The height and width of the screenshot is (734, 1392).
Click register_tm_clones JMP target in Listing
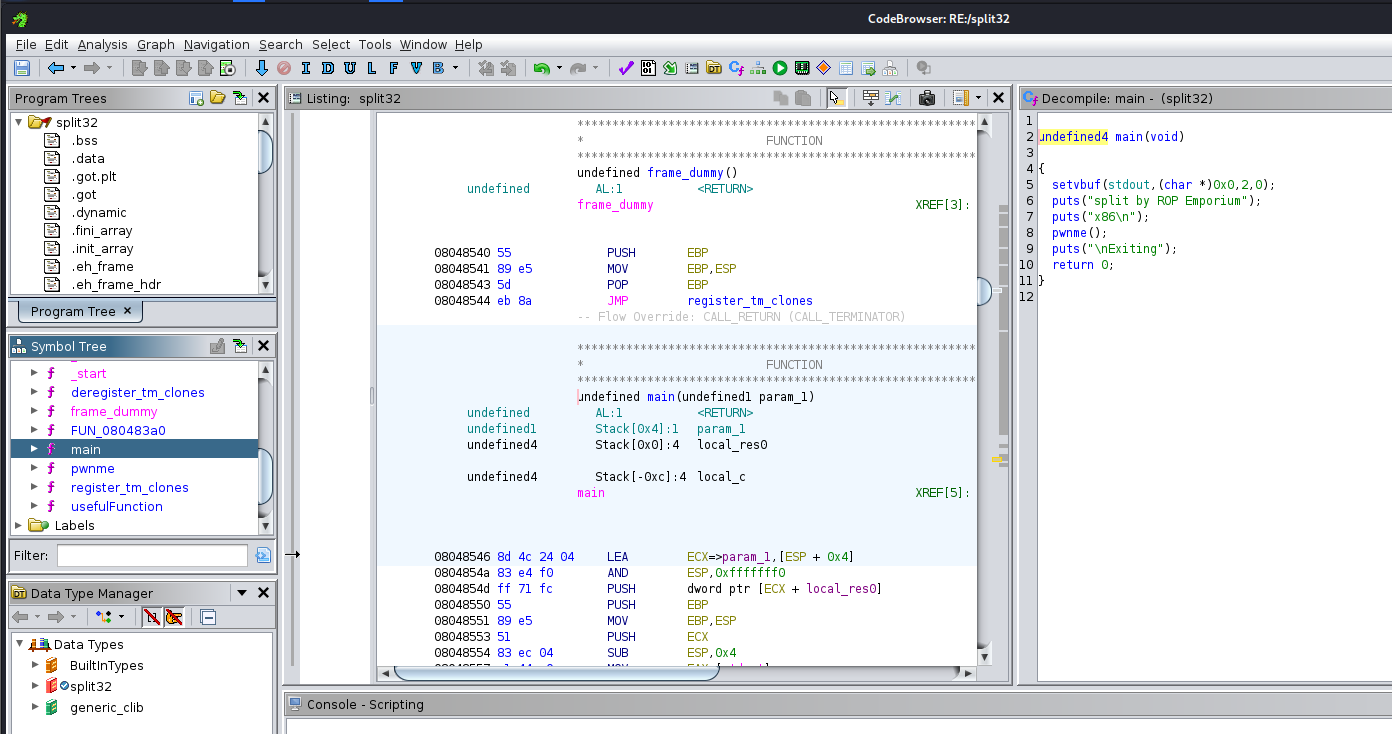[x=750, y=301]
